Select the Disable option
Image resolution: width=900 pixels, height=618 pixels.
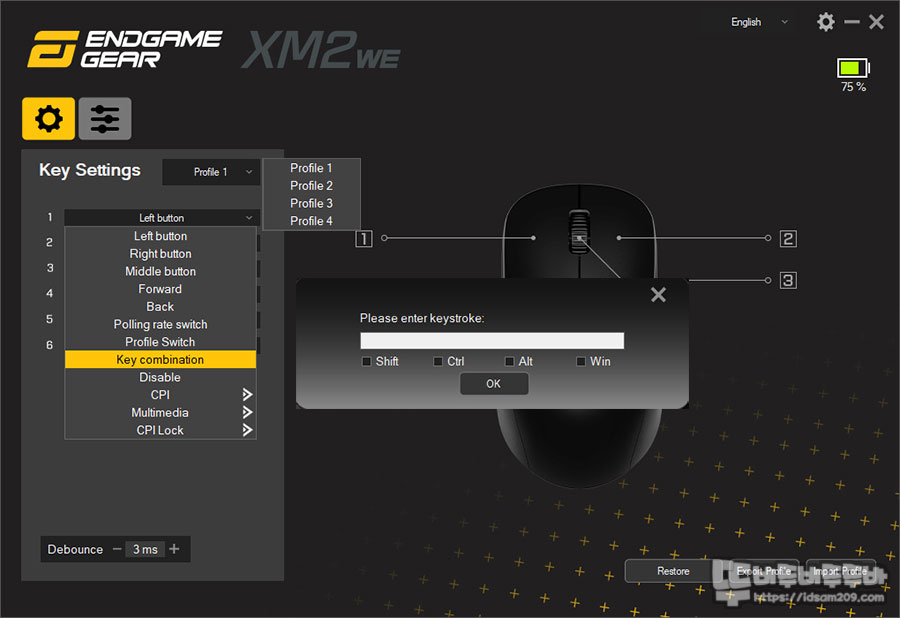[x=160, y=378]
